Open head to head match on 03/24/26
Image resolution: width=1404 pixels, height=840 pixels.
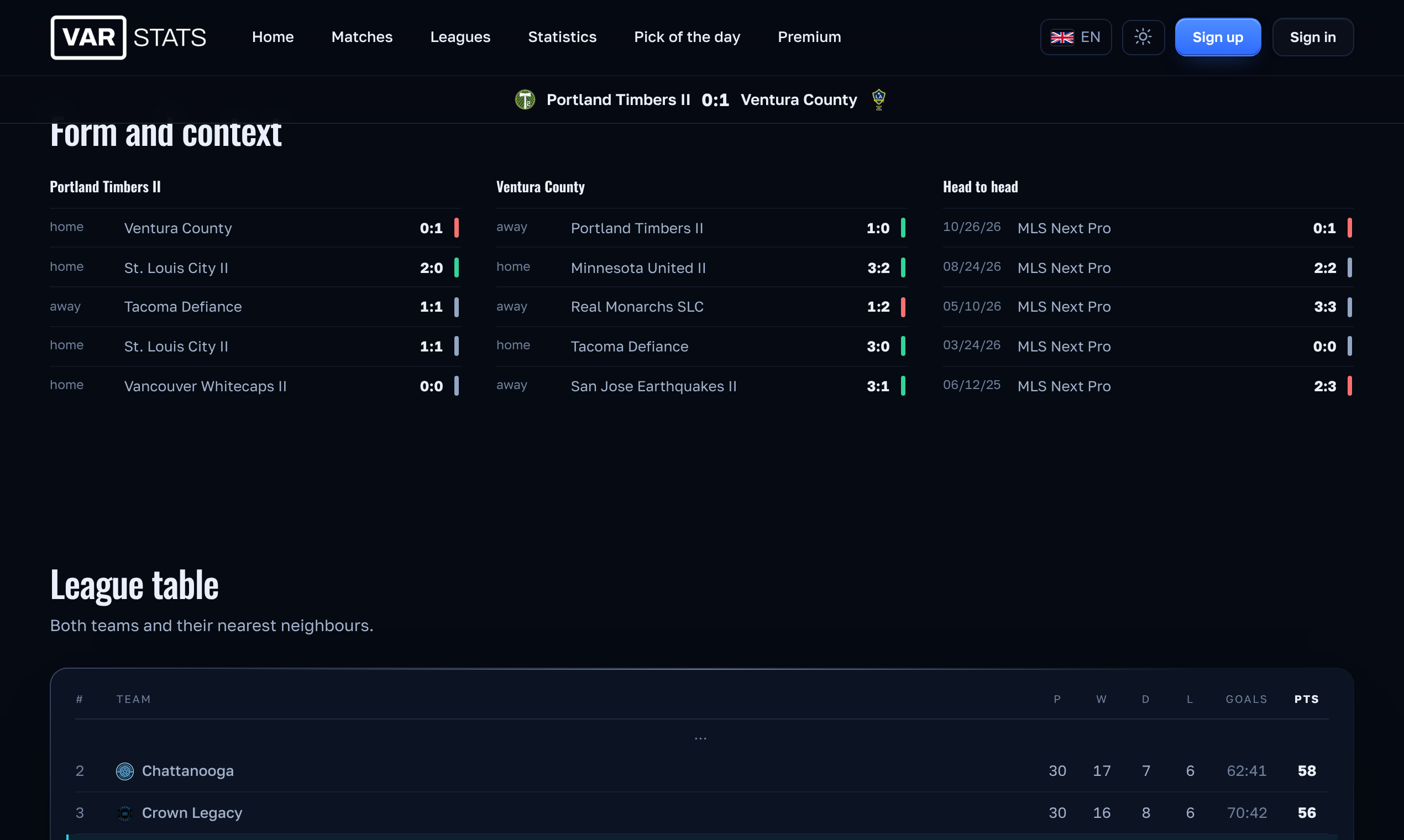1148,347
